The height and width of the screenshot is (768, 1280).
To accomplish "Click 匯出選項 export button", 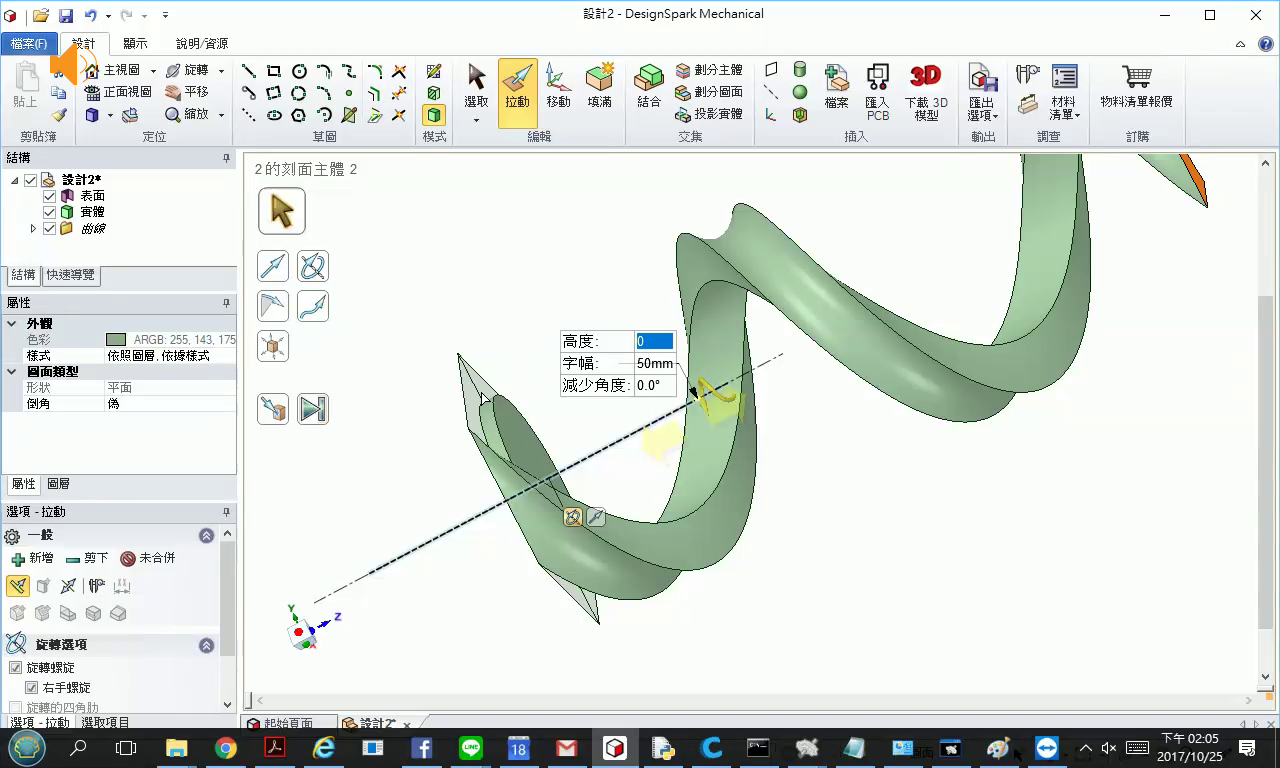I will (983, 92).
